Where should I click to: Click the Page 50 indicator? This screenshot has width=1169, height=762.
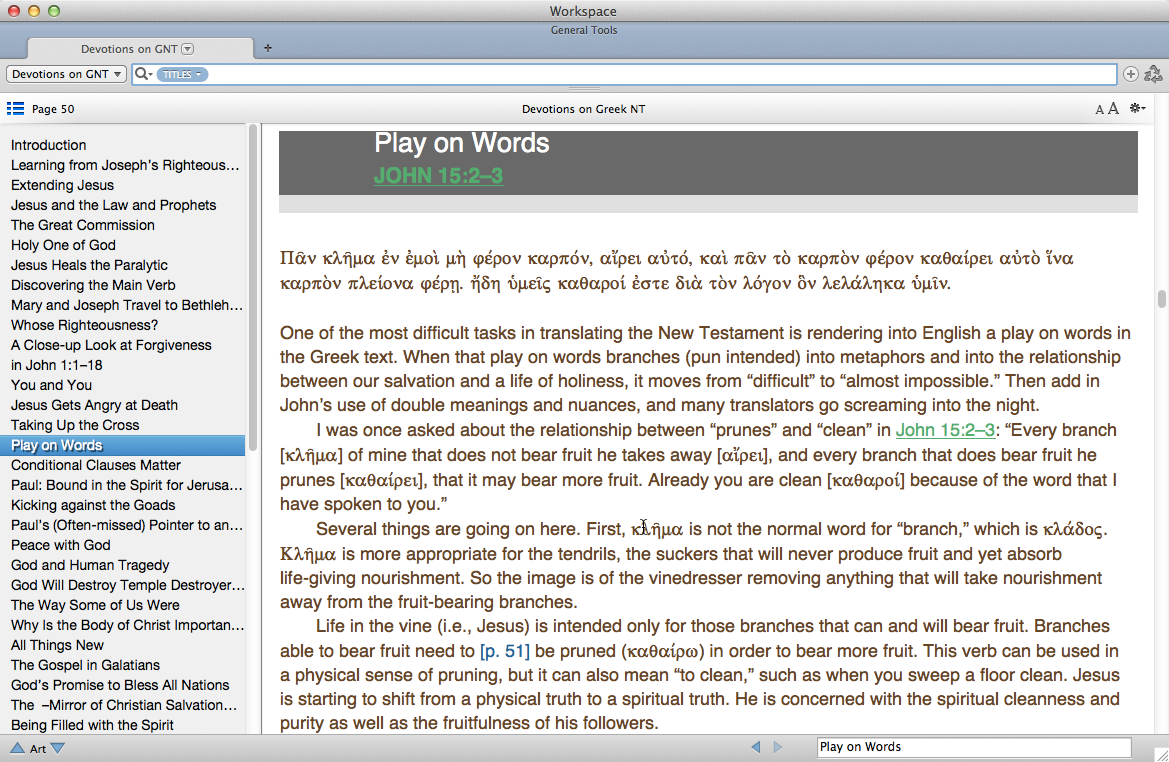pos(53,109)
